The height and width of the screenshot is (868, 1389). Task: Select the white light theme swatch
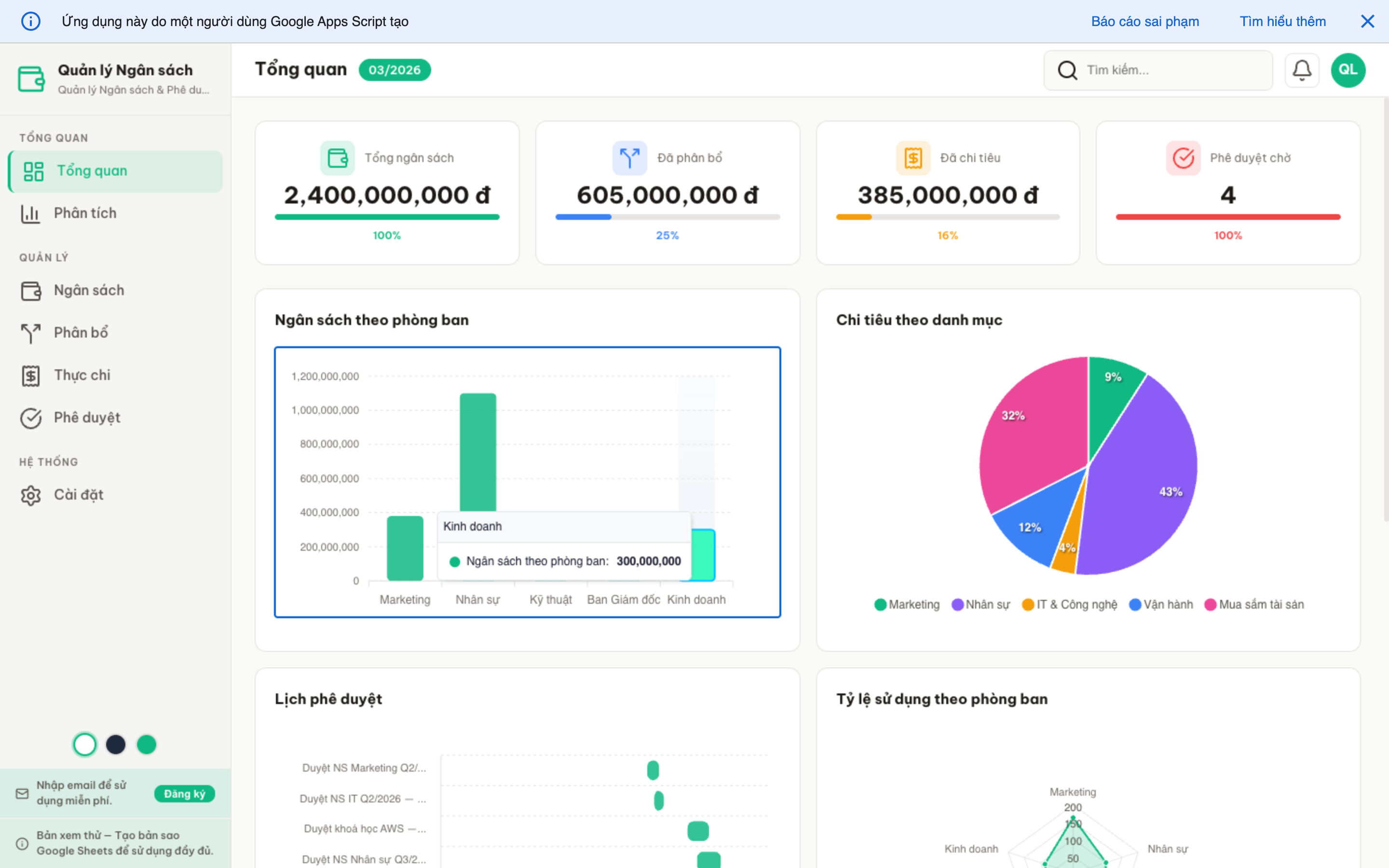pos(85,745)
